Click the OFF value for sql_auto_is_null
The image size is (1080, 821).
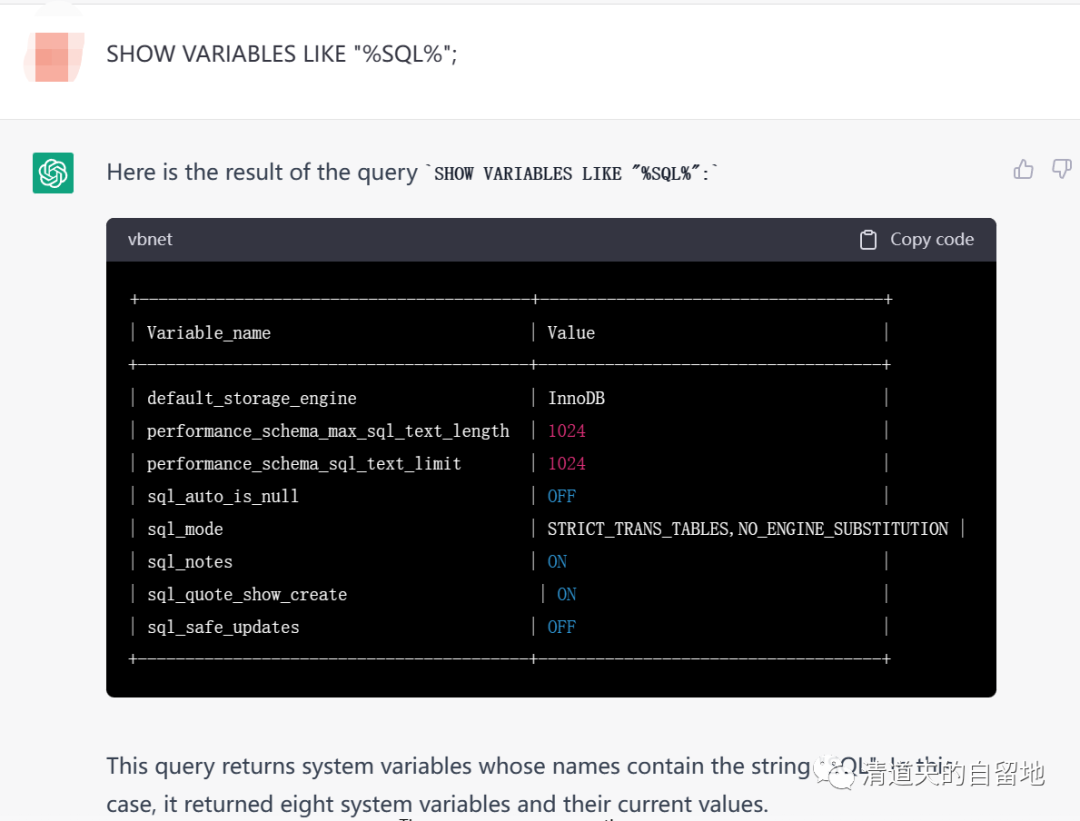(x=561, y=496)
